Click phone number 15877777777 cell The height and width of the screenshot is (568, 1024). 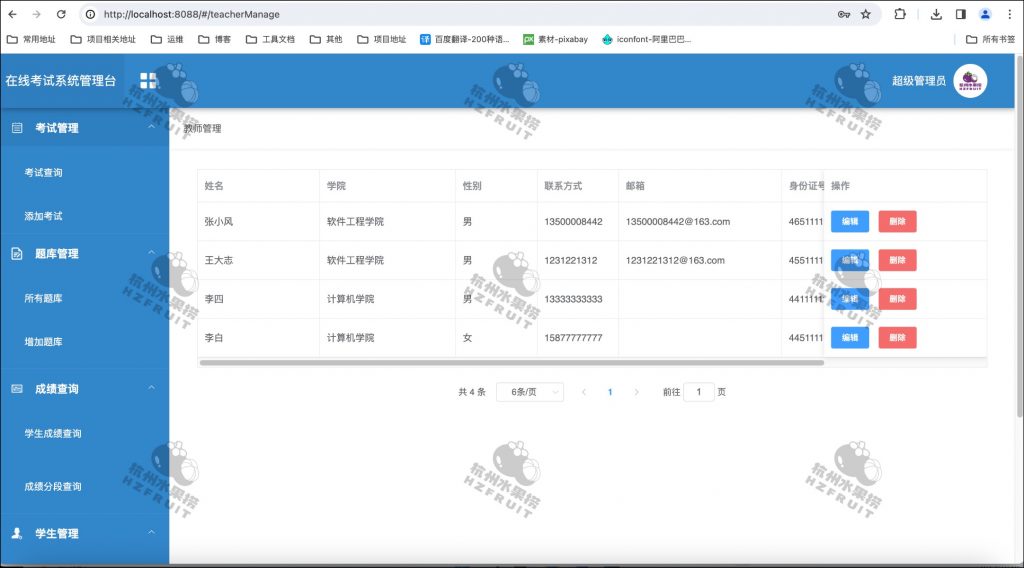[x=573, y=338]
